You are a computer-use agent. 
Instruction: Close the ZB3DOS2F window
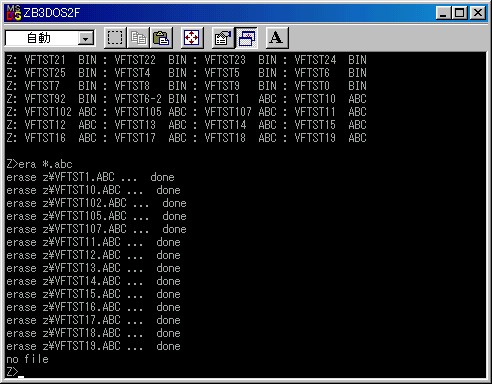click(x=478, y=13)
